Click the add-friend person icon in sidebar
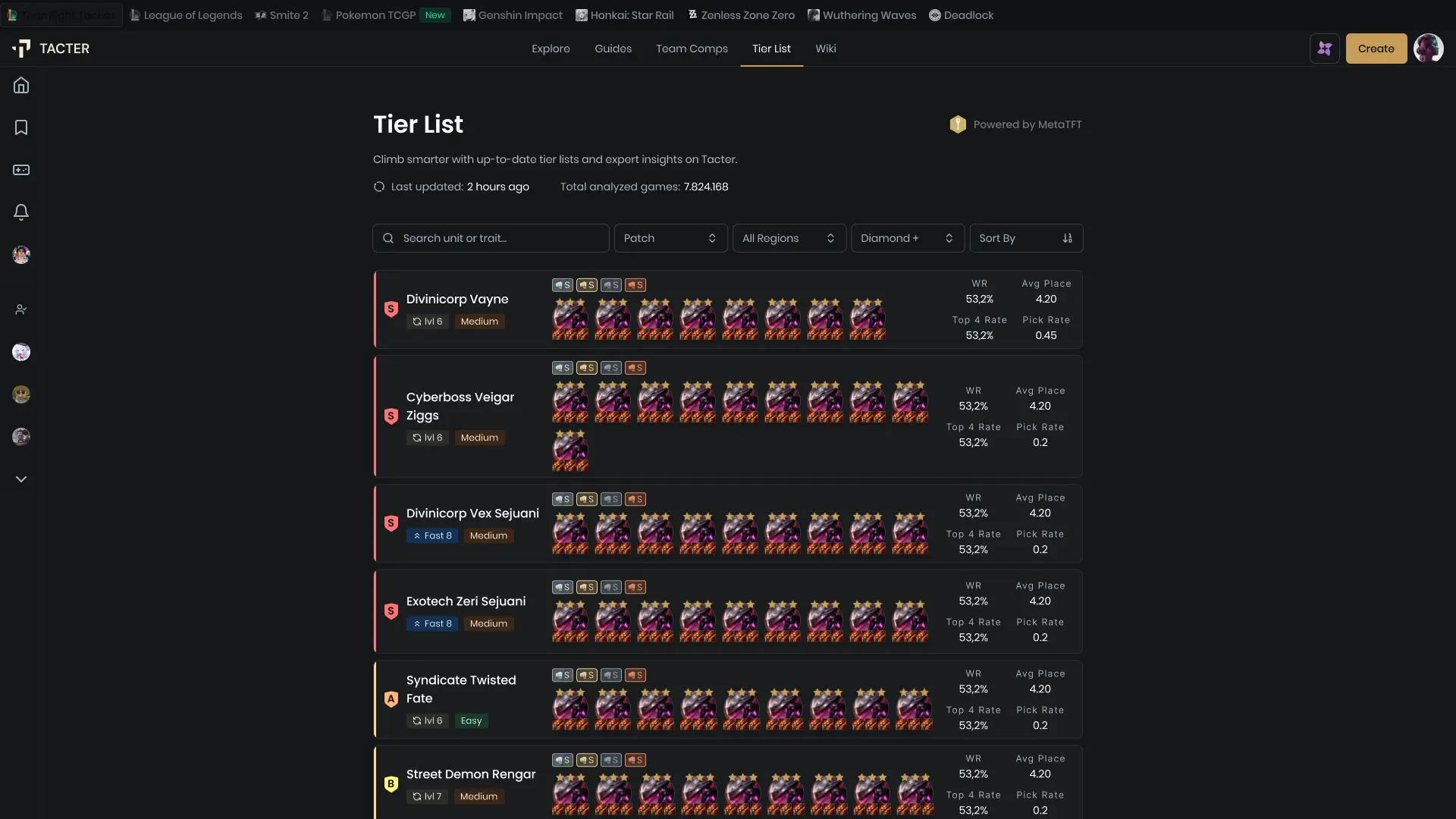 pyautogui.click(x=21, y=309)
